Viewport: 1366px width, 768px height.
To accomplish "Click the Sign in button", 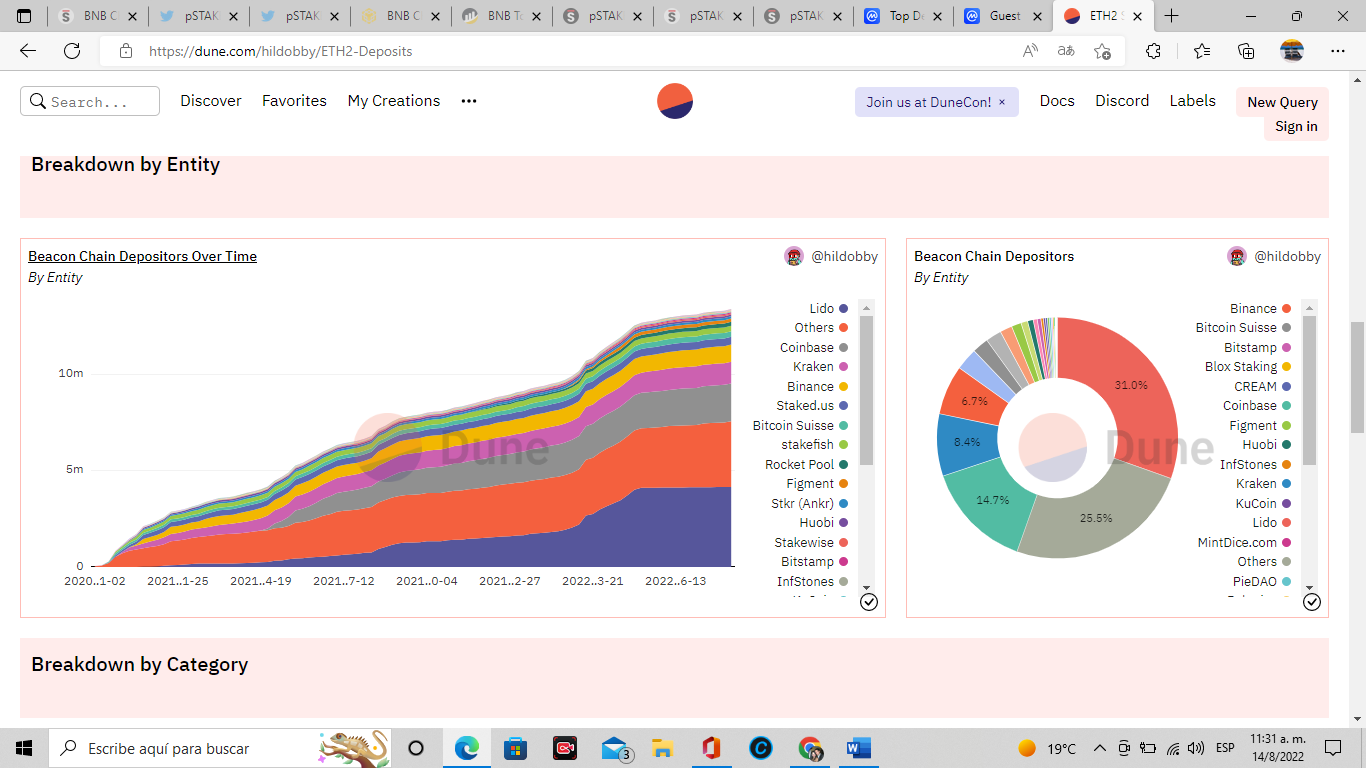I will click(1296, 127).
